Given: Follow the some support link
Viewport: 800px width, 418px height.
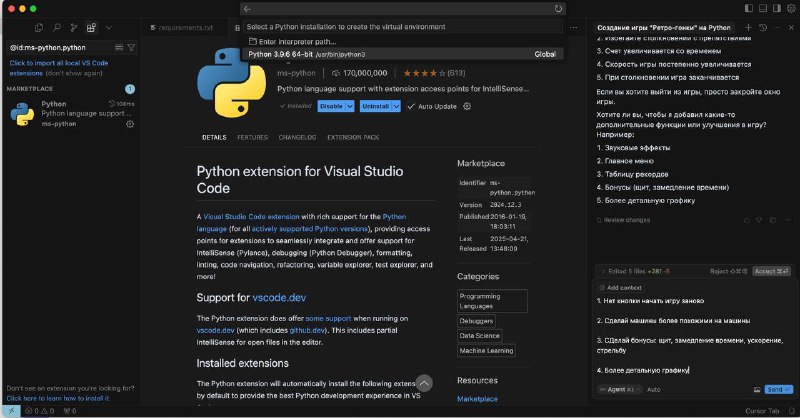Looking at the screenshot, I should 328,318.
